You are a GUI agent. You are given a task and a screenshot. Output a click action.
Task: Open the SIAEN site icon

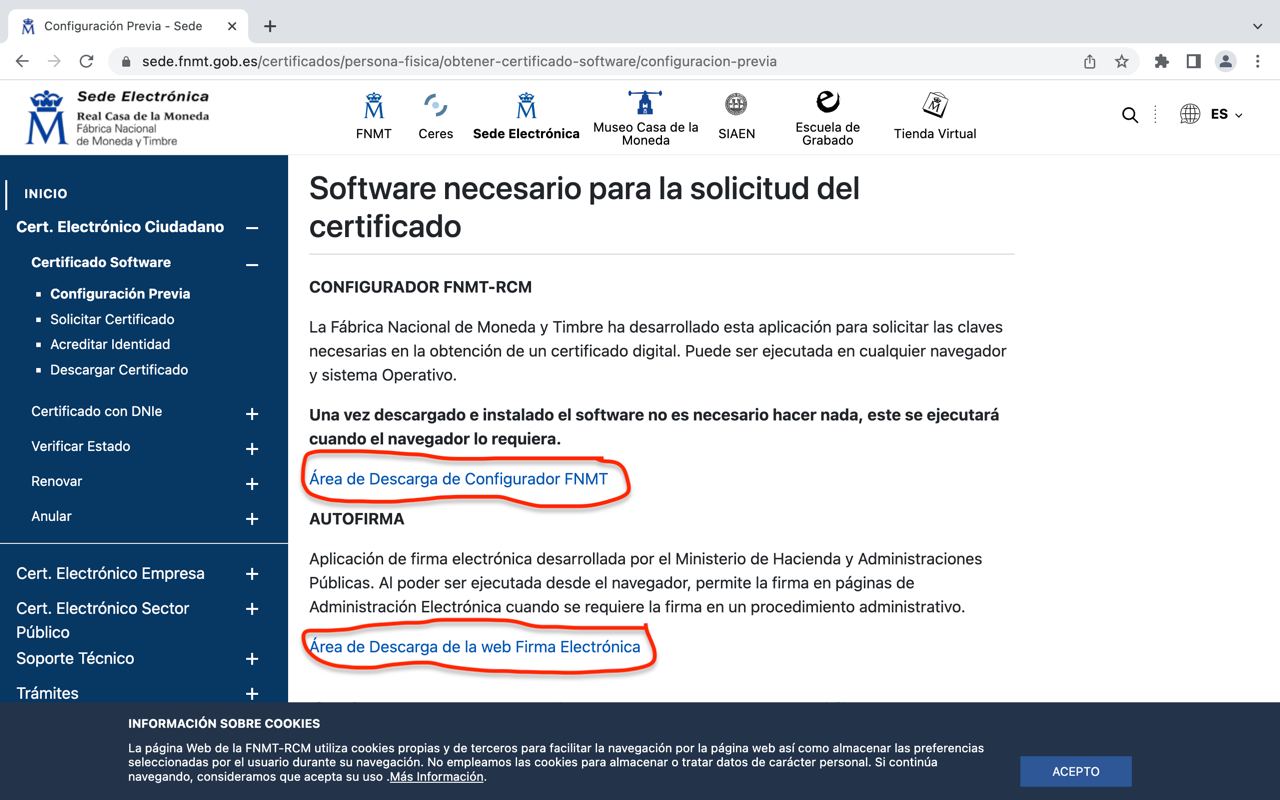[x=736, y=116]
